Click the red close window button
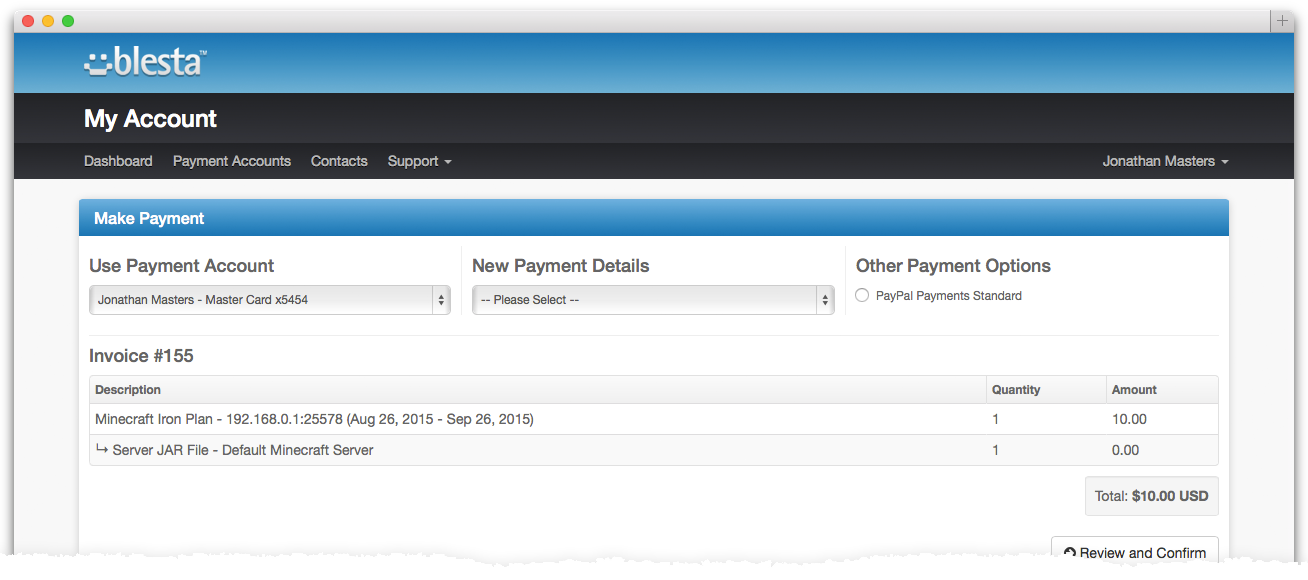The width and height of the screenshot is (1308, 580). click(28, 21)
